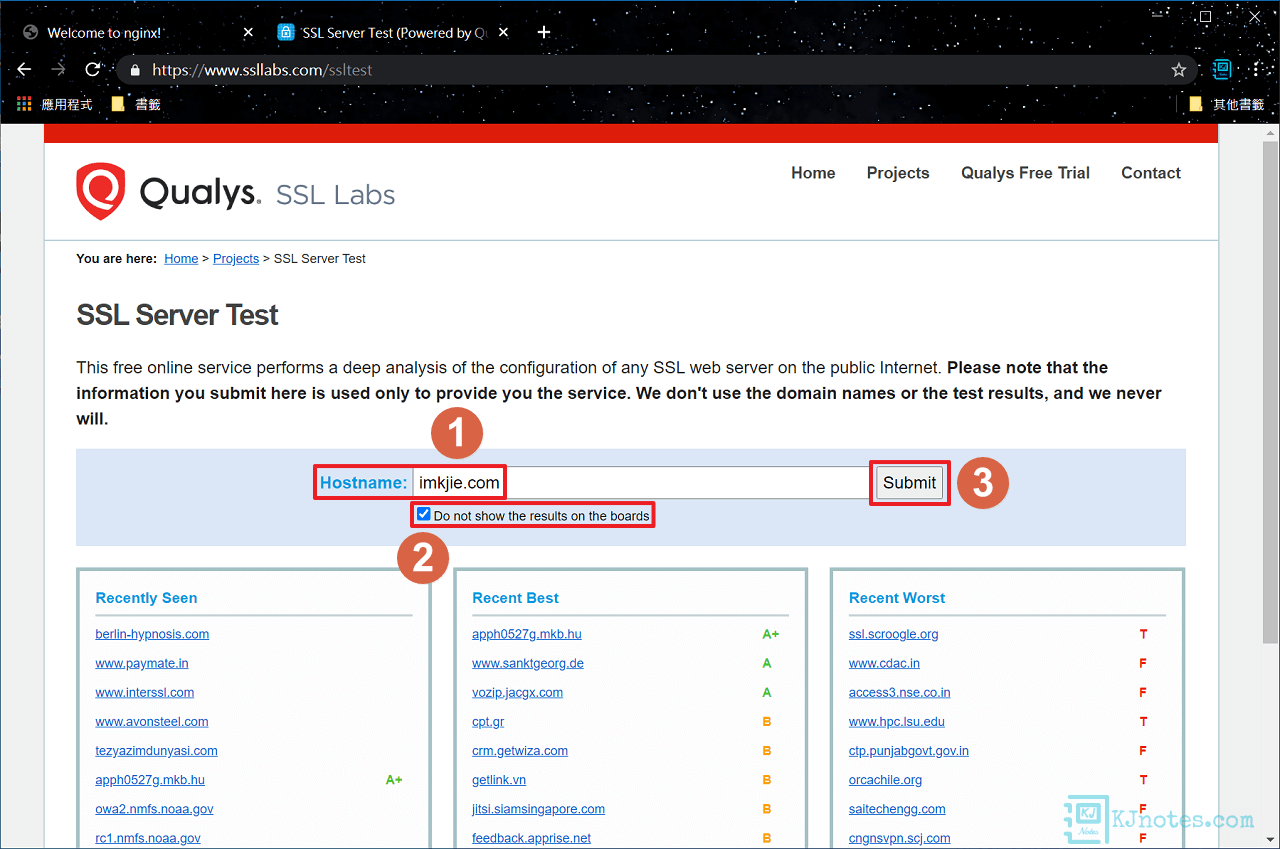Click the Recently Seen heading

click(x=146, y=598)
